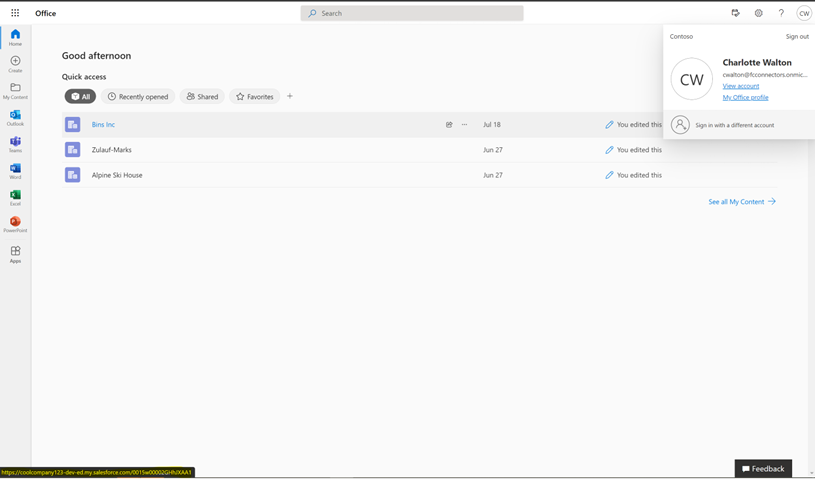Launch Teams from the sidebar
This screenshot has height=479, width=815.
pos(15,144)
